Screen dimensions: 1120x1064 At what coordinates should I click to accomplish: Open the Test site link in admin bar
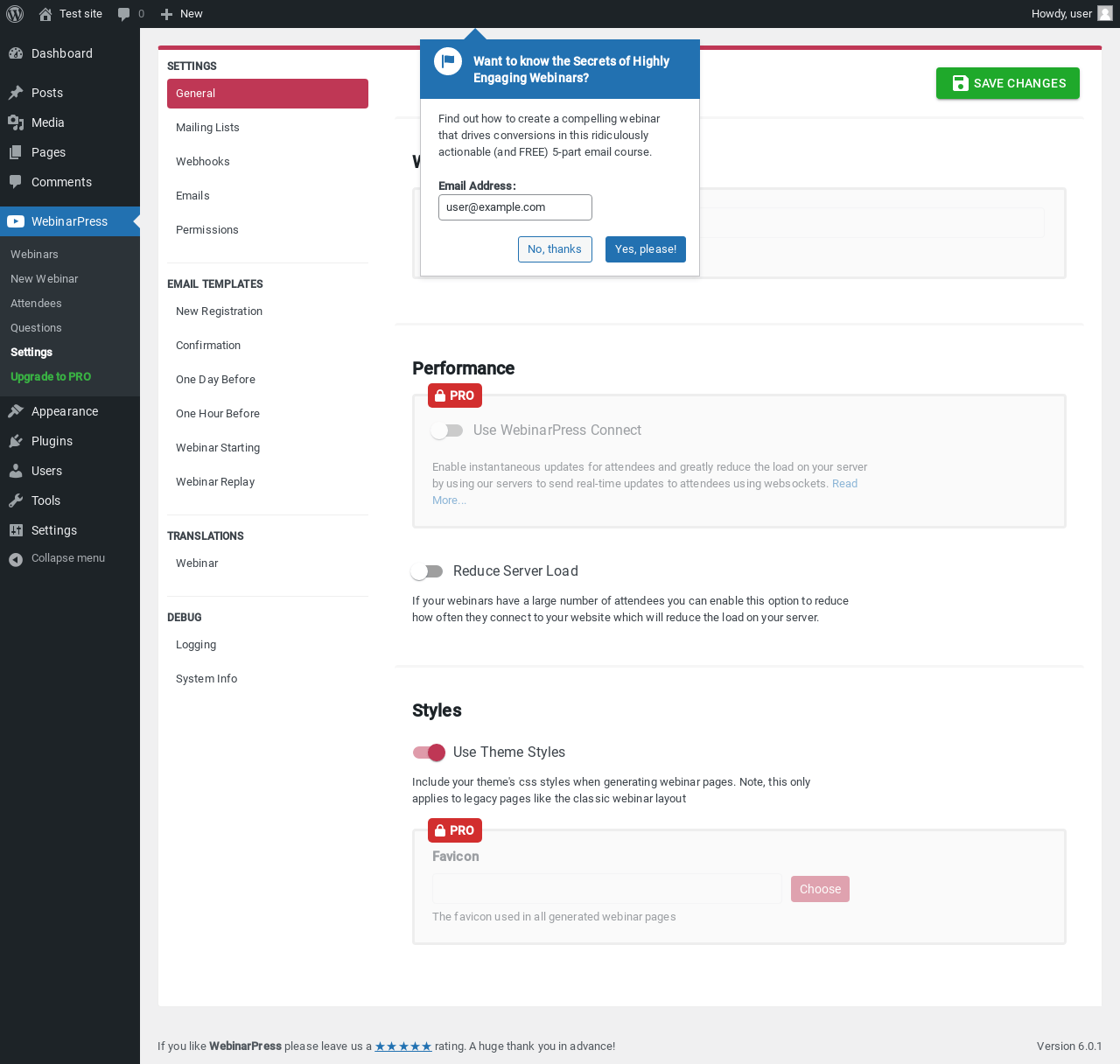point(80,14)
